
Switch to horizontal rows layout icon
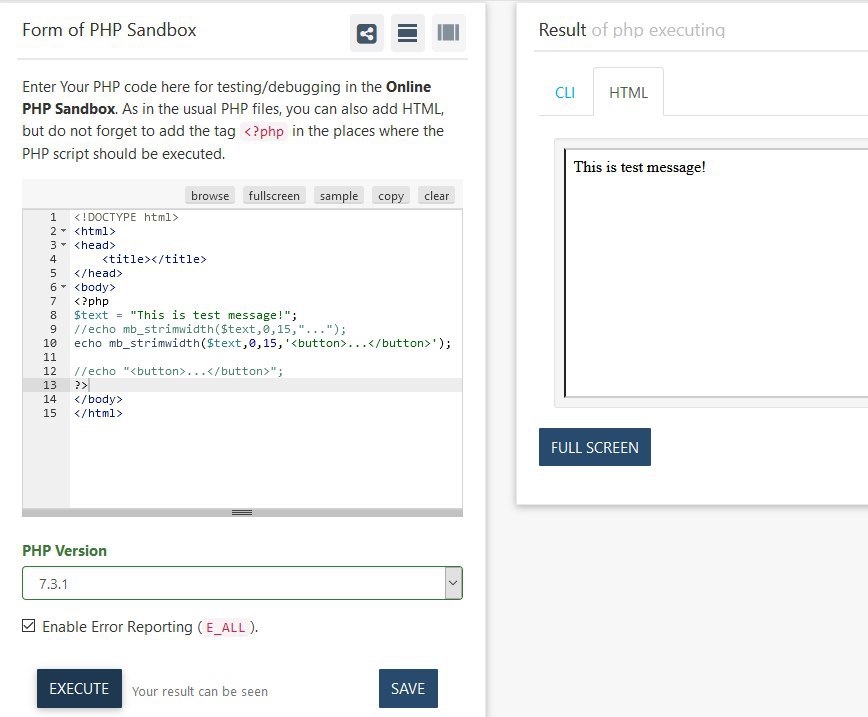click(407, 33)
